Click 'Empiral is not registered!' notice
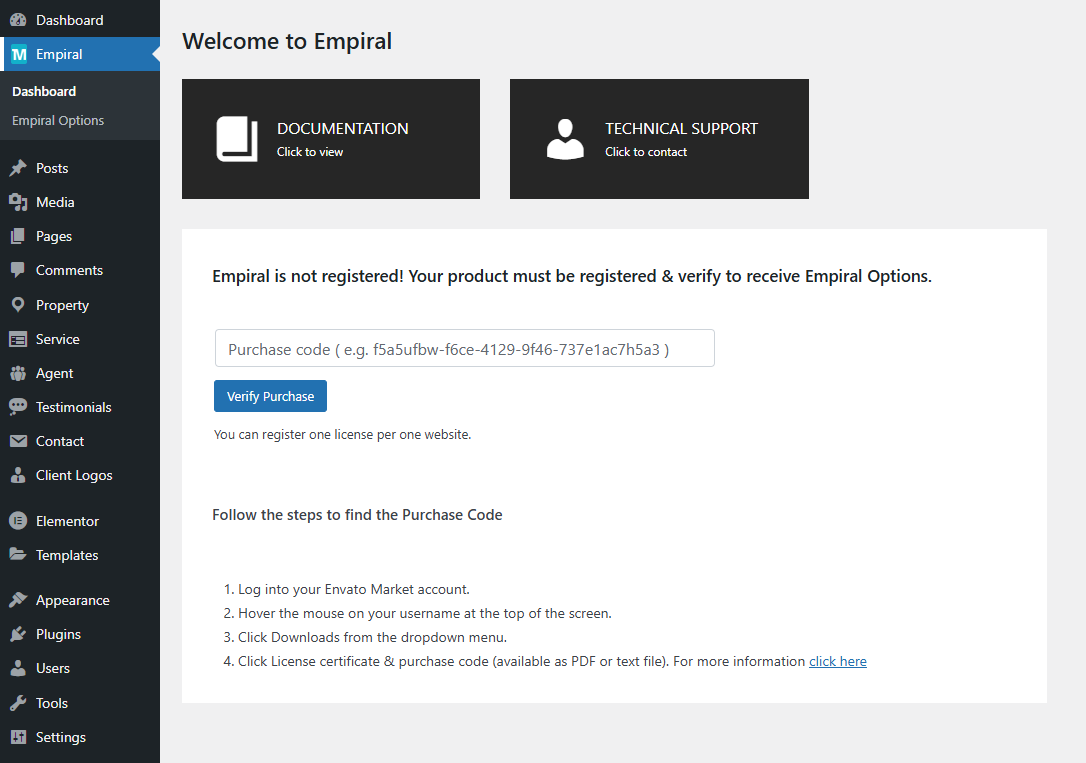Screen dimensions: 1086x763 pyautogui.click(x=571, y=276)
